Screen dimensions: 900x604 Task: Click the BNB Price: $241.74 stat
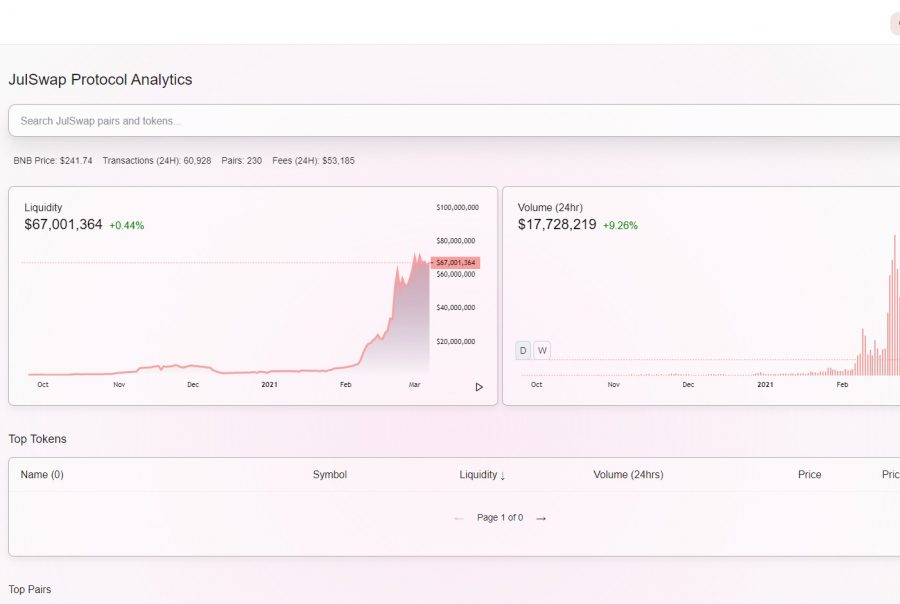(x=53, y=161)
